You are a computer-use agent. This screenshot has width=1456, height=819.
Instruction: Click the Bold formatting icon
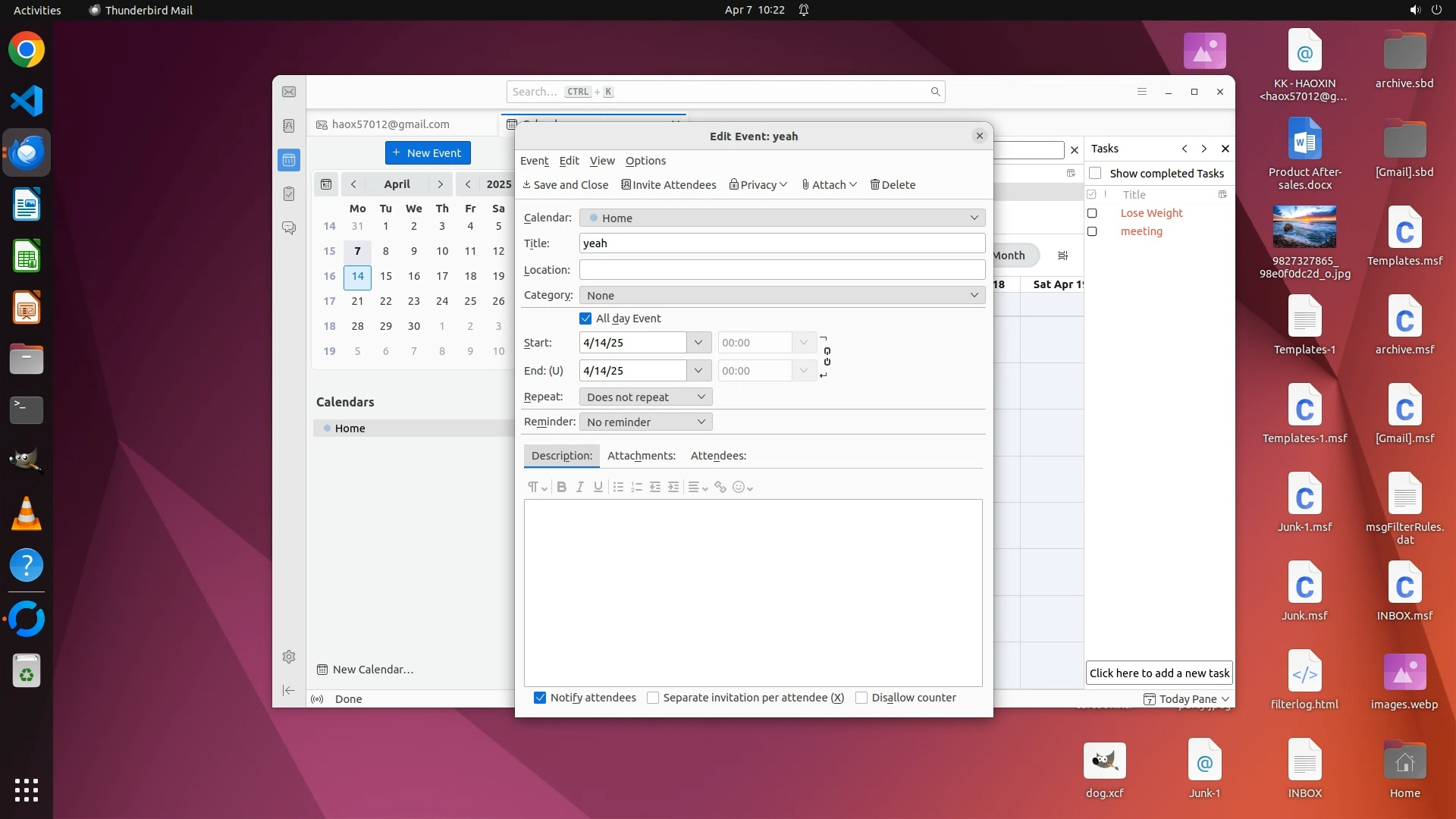tap(561, 488)
